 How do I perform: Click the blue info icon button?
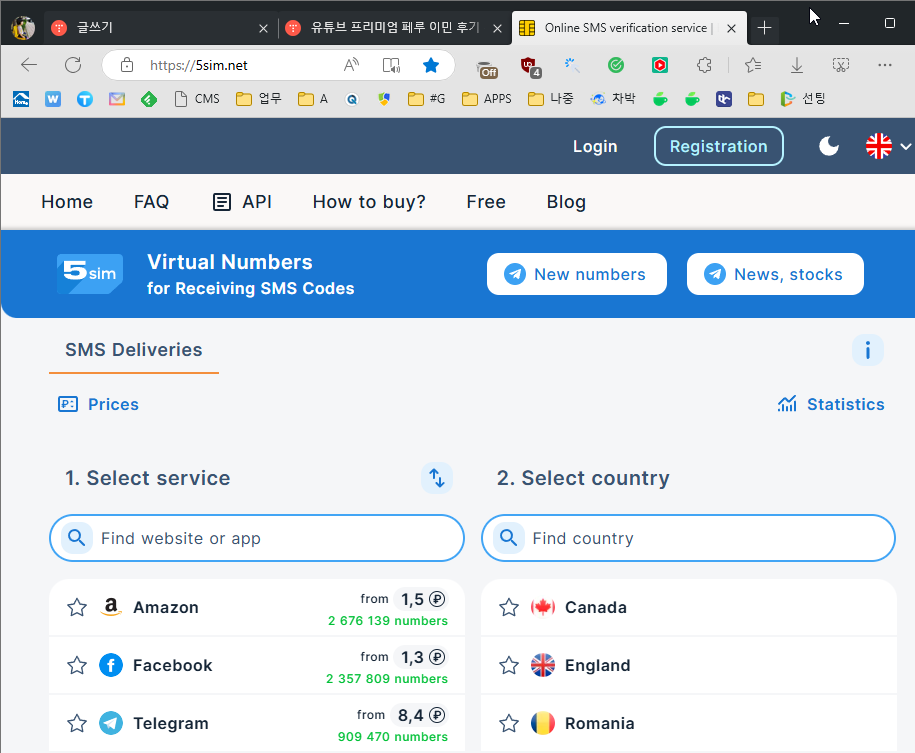[868, 350]
